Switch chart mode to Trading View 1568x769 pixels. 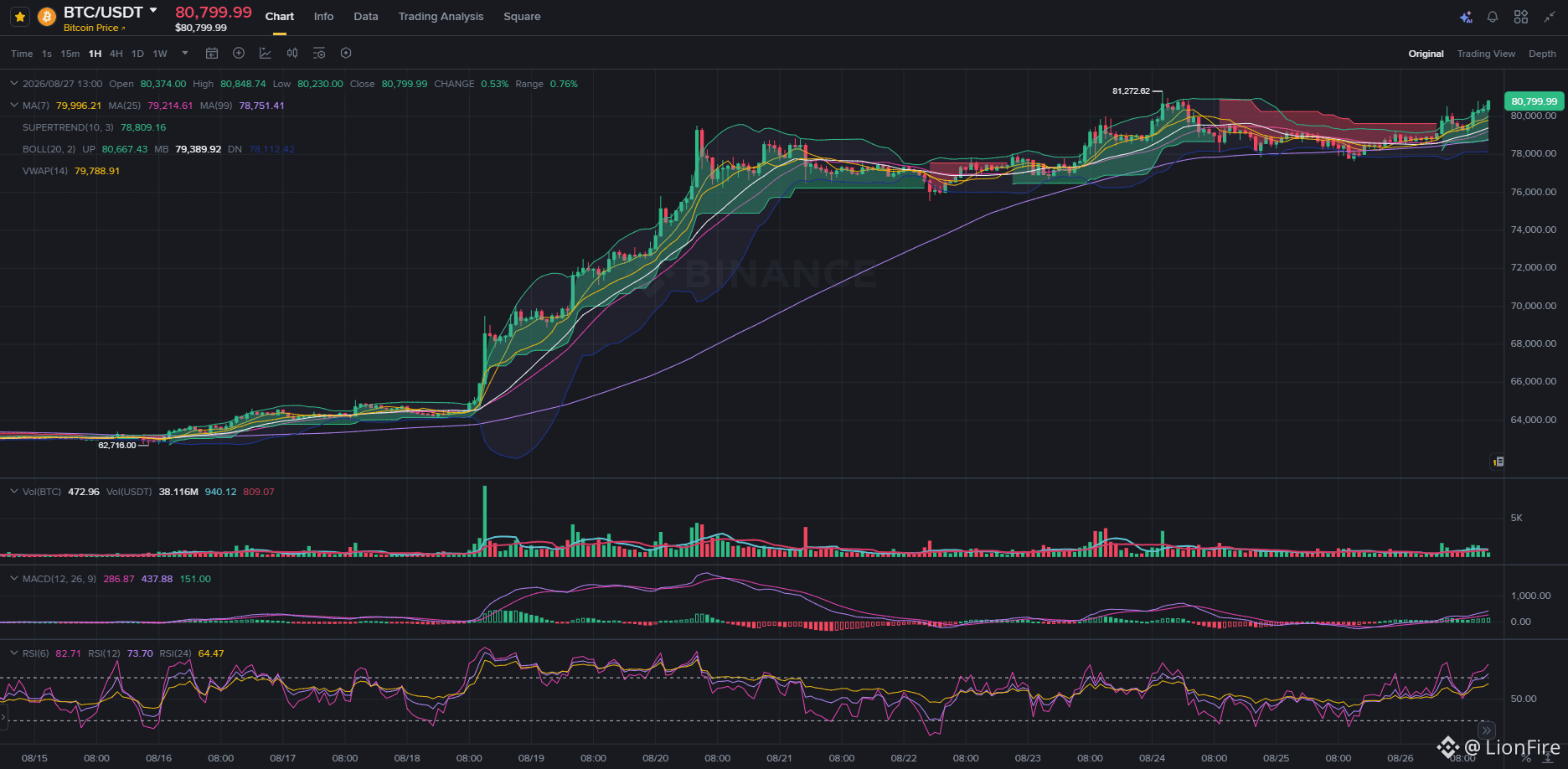tap(1486, 54)
